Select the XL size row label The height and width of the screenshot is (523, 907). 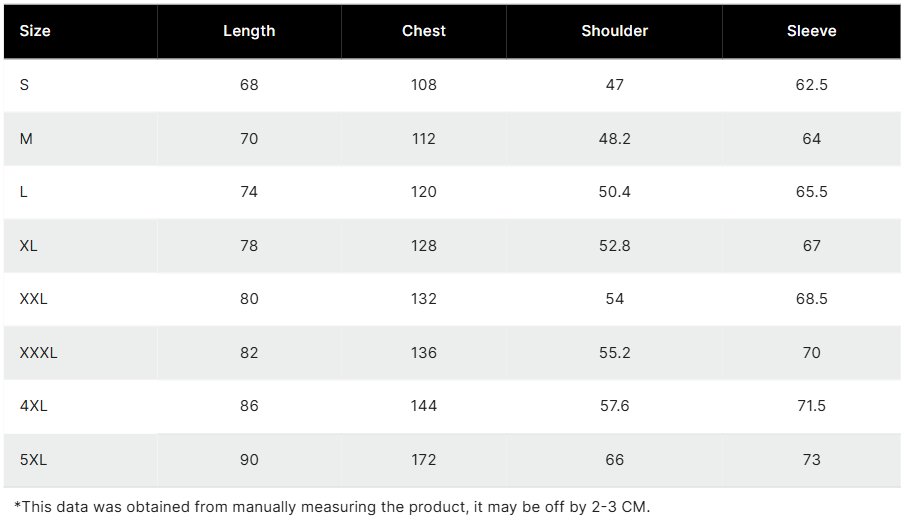[29, 246]
